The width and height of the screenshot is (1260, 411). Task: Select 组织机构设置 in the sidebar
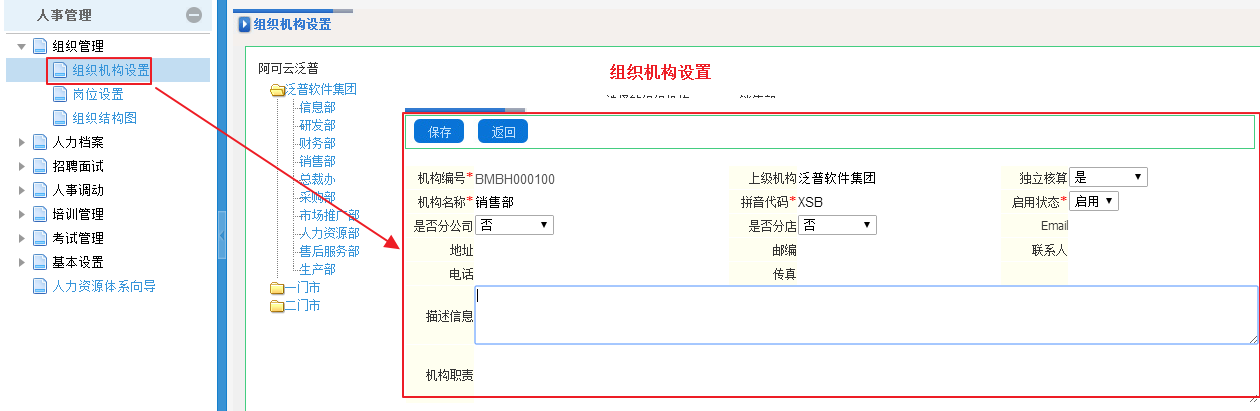click(110, 70)
